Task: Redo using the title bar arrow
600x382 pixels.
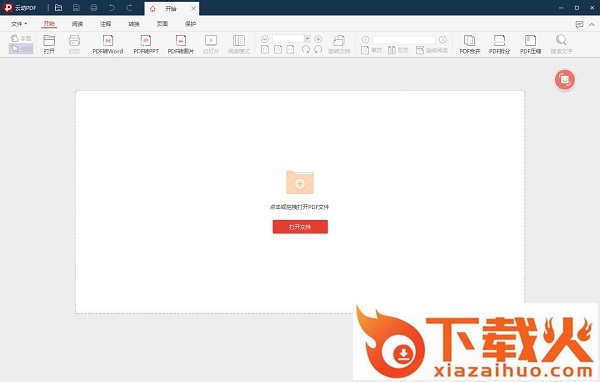Action: point(129,8)
